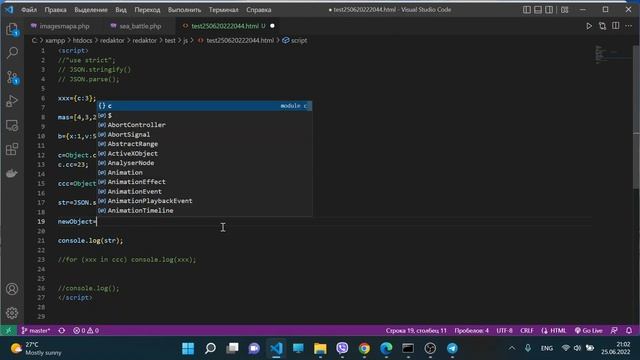The image size is (640, 360).
Task: Open the Docker view
Action: tap(12, 173)
